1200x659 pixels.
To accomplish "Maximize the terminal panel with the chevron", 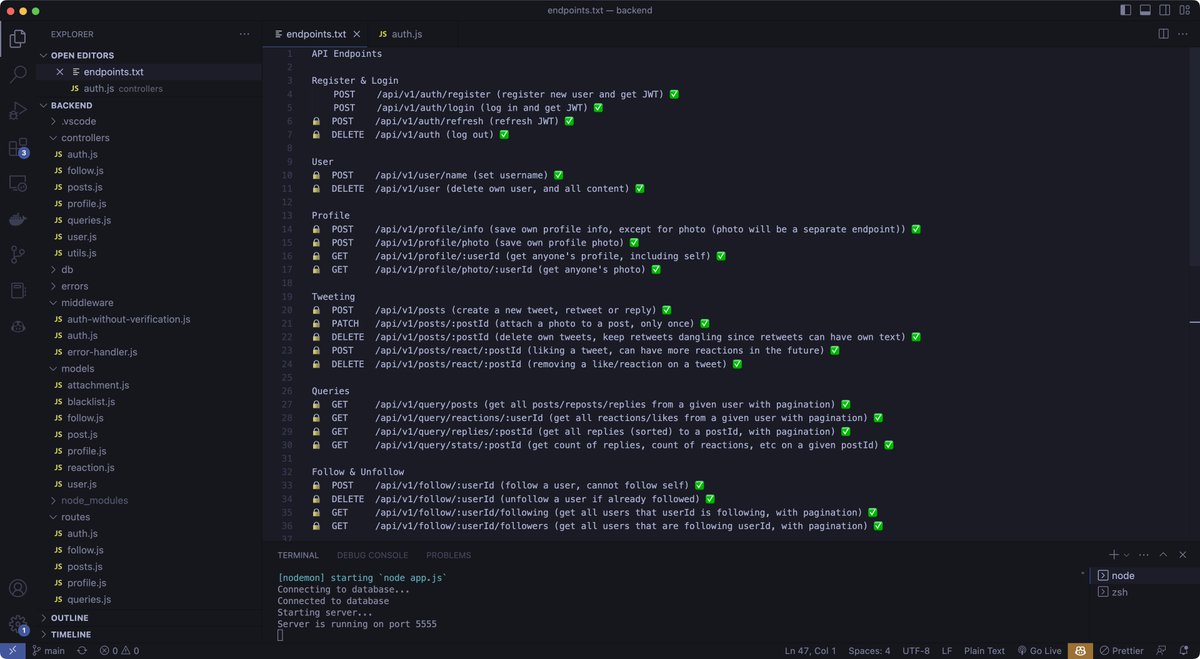I will [1163, 554].
